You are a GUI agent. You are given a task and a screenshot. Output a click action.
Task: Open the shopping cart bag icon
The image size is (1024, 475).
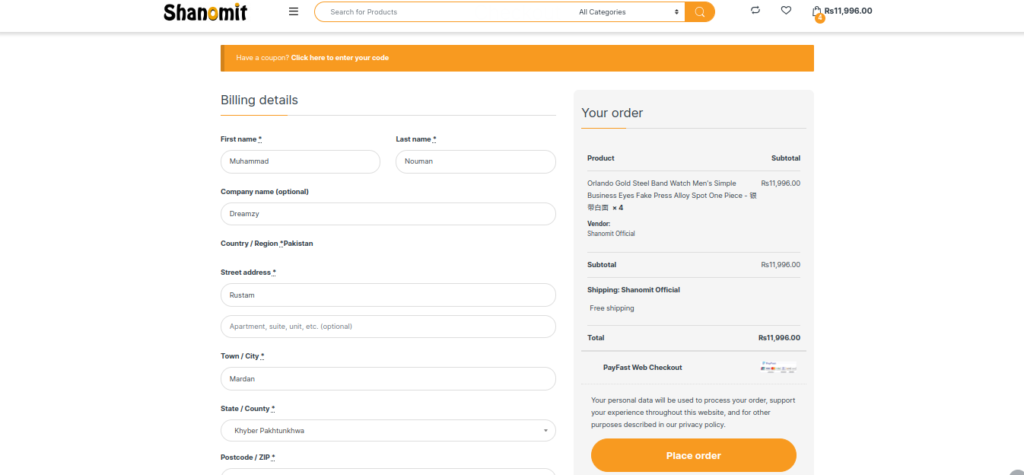pos(816,10)
